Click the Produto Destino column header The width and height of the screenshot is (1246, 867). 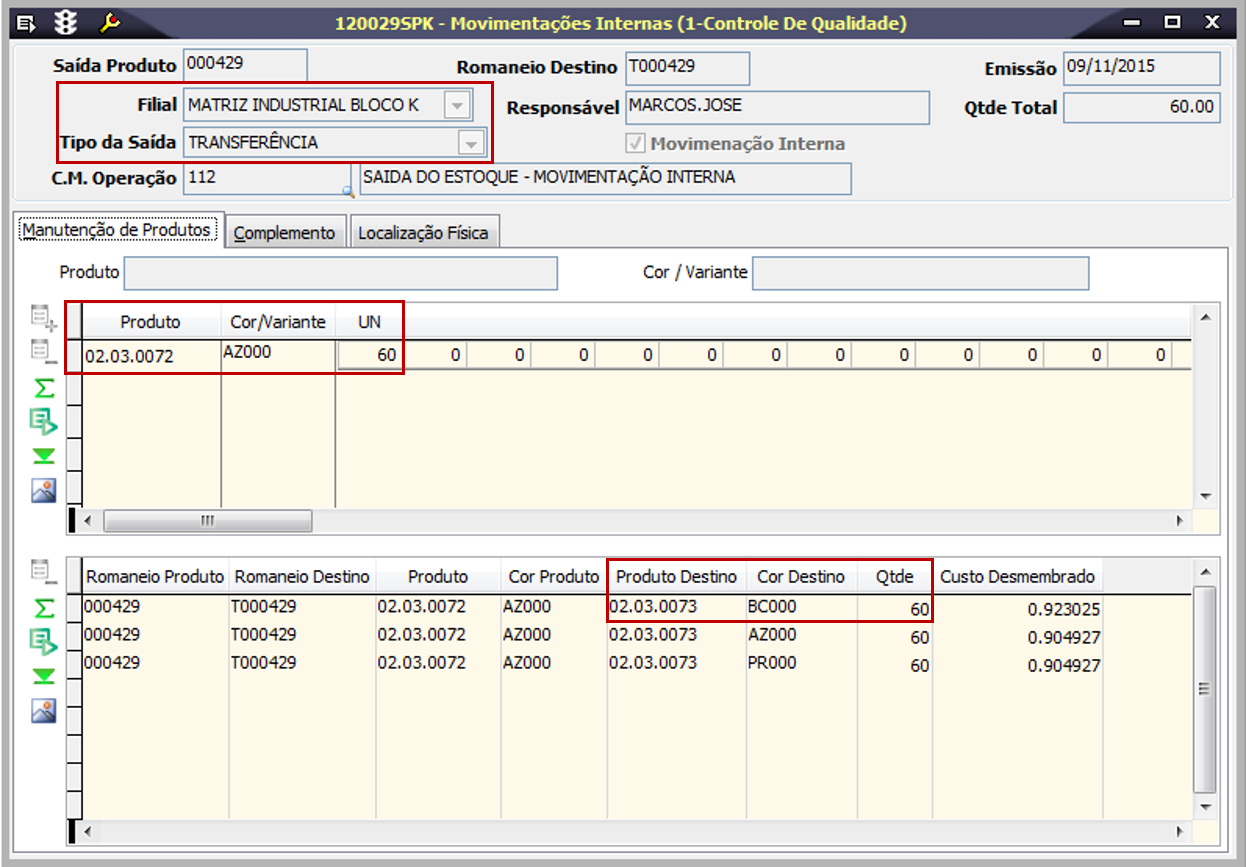[676, 576]
